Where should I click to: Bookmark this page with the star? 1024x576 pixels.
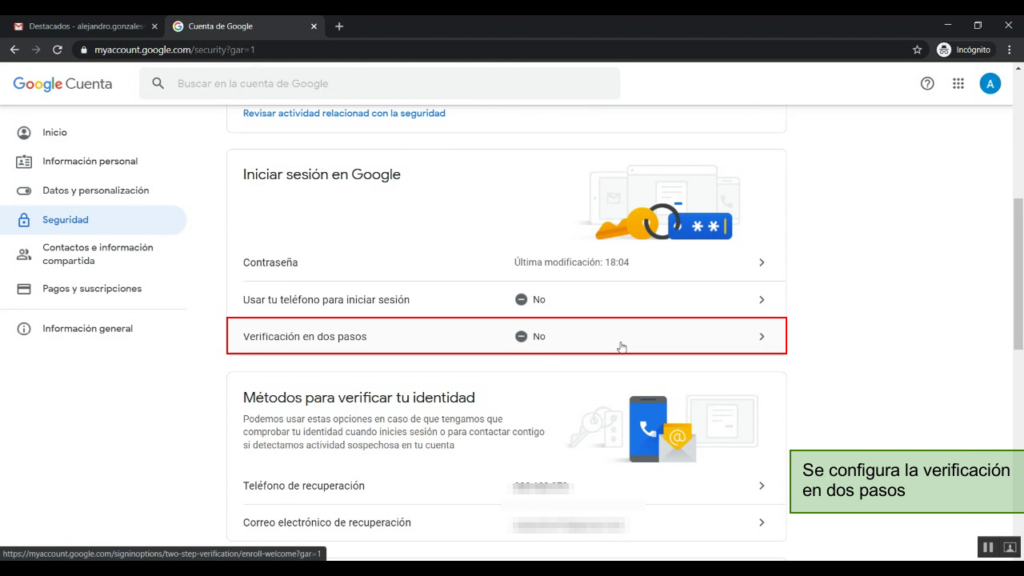point(917,50)
